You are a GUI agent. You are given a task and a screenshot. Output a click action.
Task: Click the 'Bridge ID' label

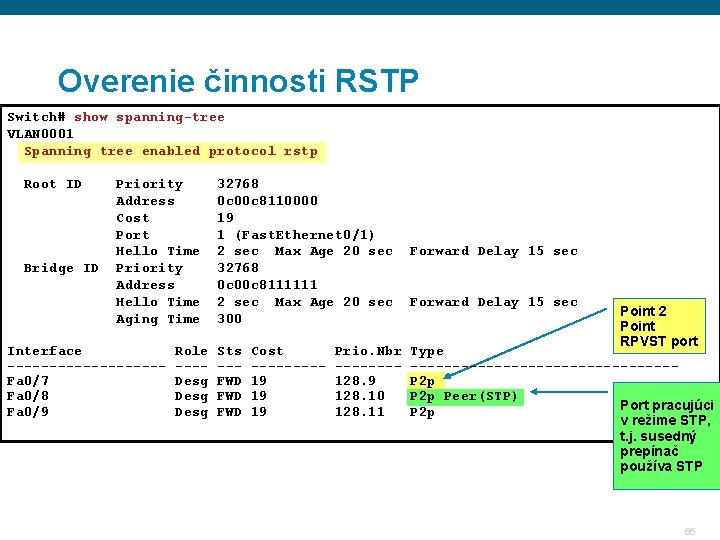click(61, 268)
